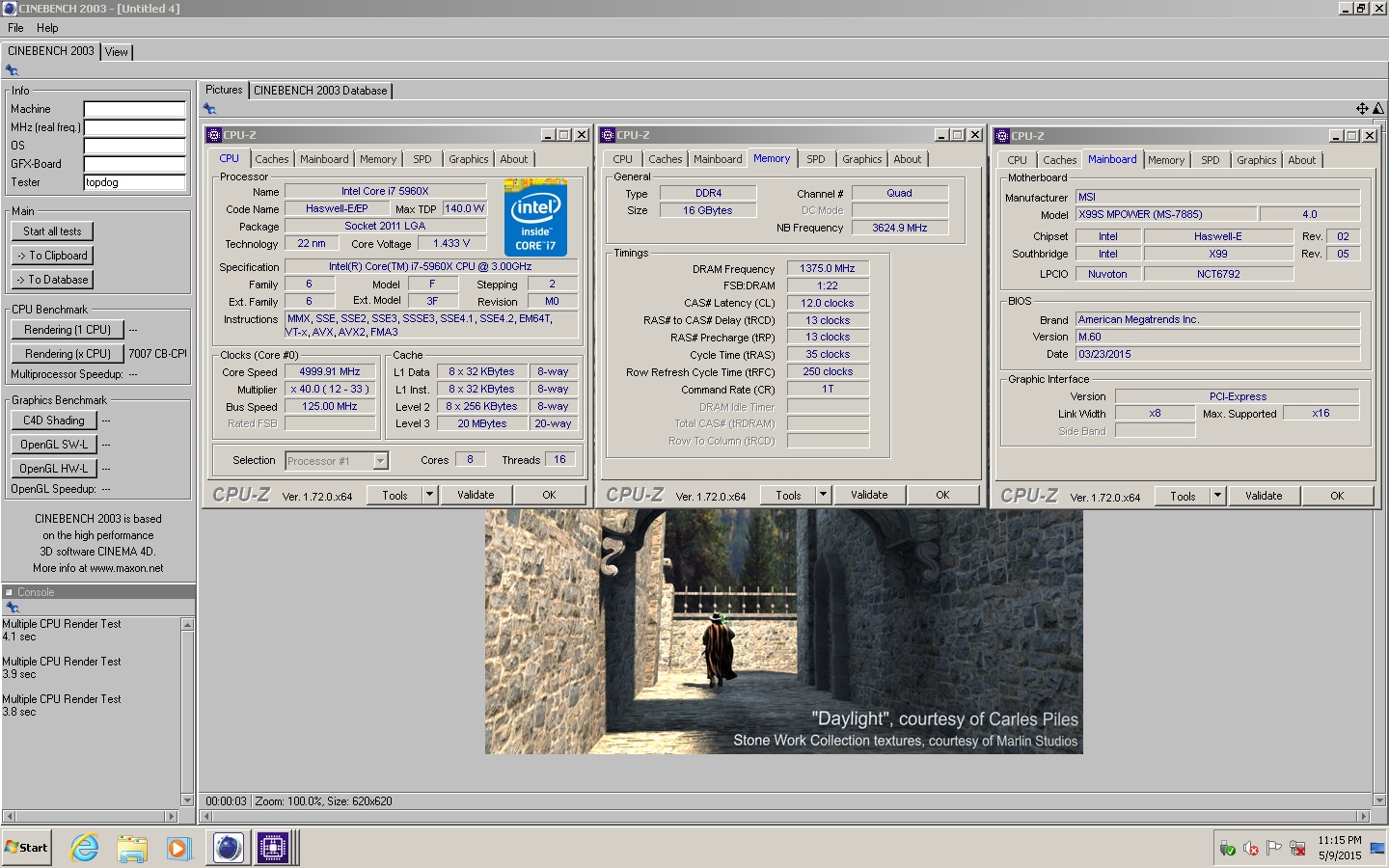Click the Memory CPU-Z window title icon
Viewport: 1389px width, 868px height.
(x=608, y=135)
